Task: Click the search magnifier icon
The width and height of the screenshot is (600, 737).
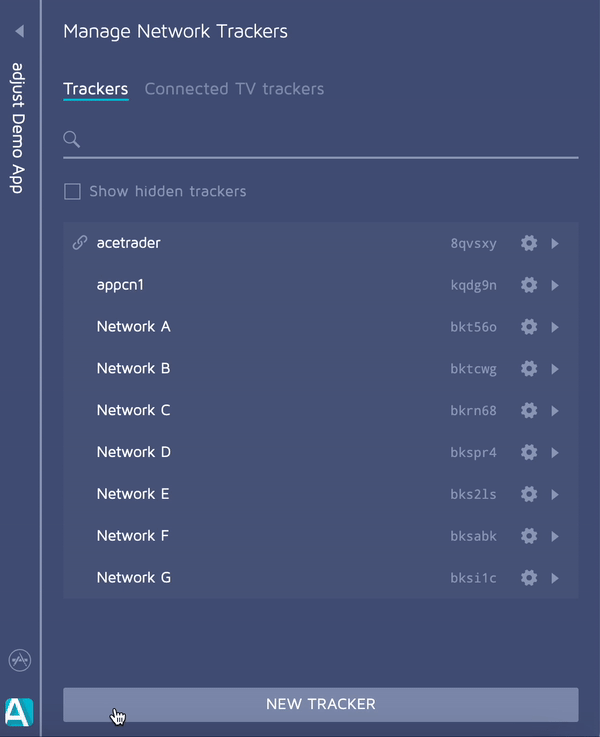Action: point(72,139)
